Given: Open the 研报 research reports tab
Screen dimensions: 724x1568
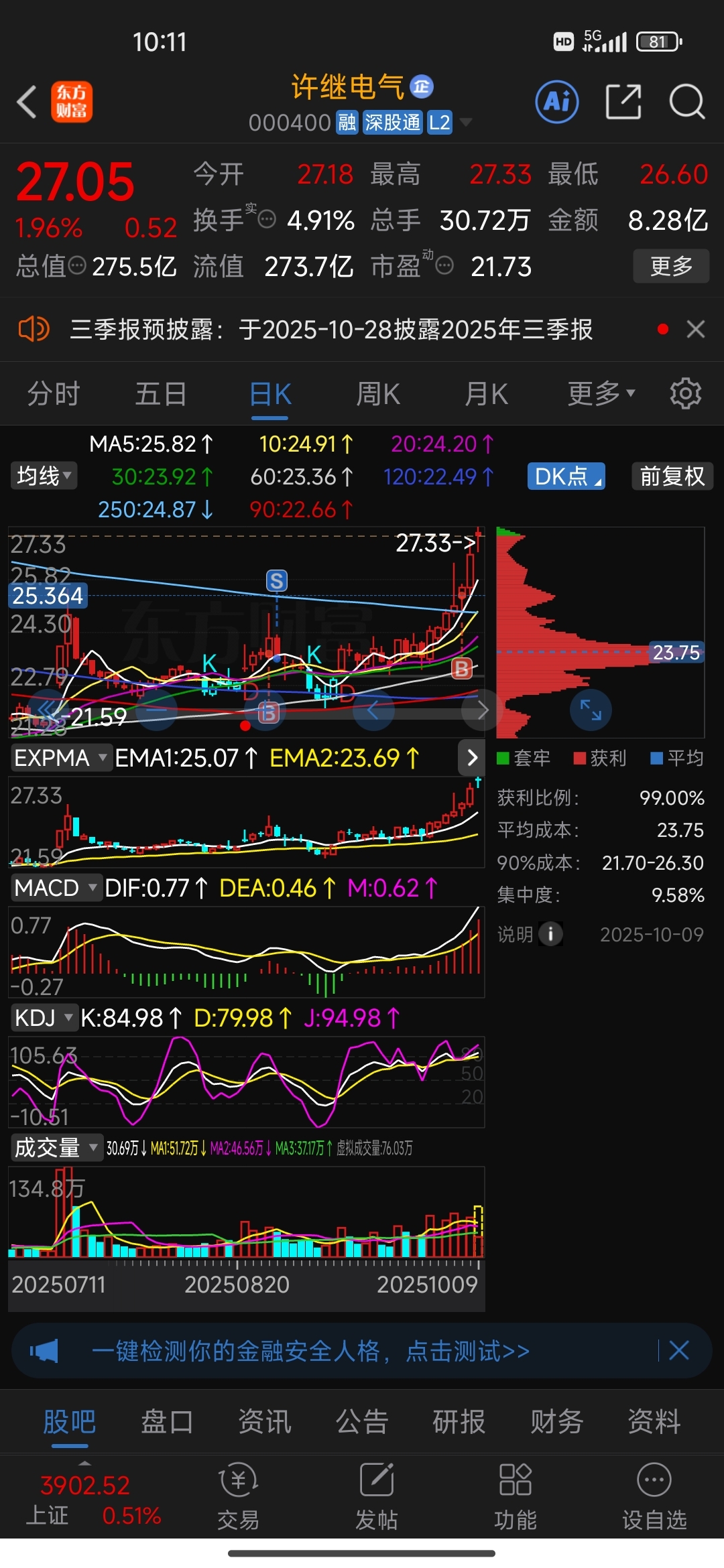Looking at the screenshot, I should coord(459,1421).
